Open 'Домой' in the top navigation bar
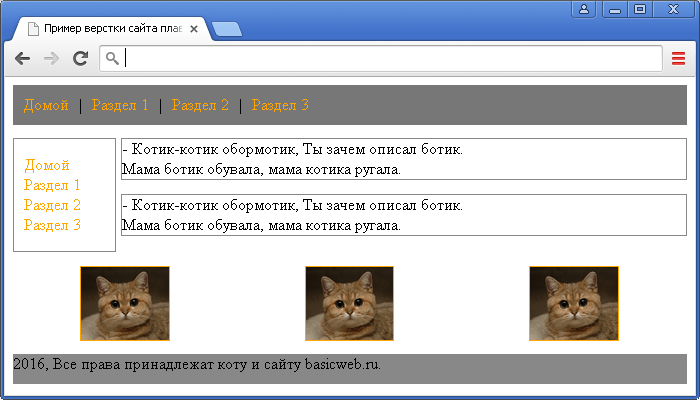 tap(45, 105)
